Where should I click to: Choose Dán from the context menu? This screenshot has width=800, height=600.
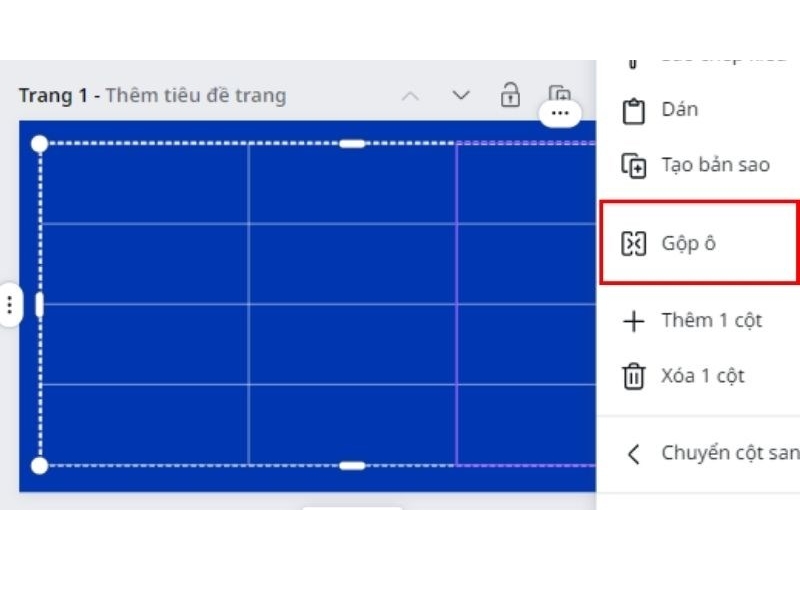[677, 109]
